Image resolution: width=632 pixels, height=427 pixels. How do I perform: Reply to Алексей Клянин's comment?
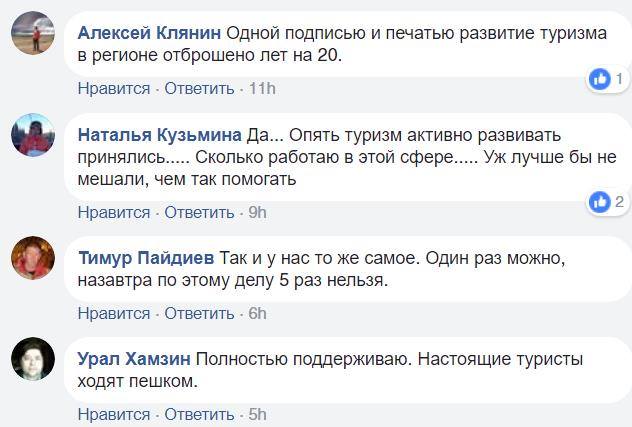tap(198, 88)
